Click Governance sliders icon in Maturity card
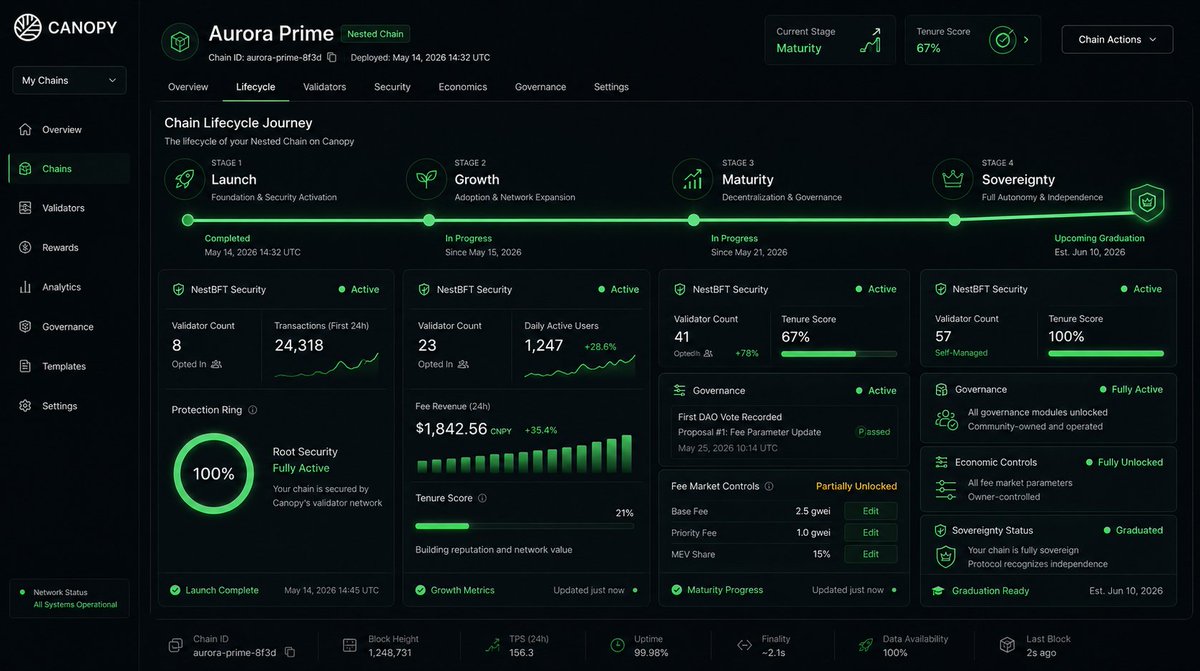 coord(679,390)
